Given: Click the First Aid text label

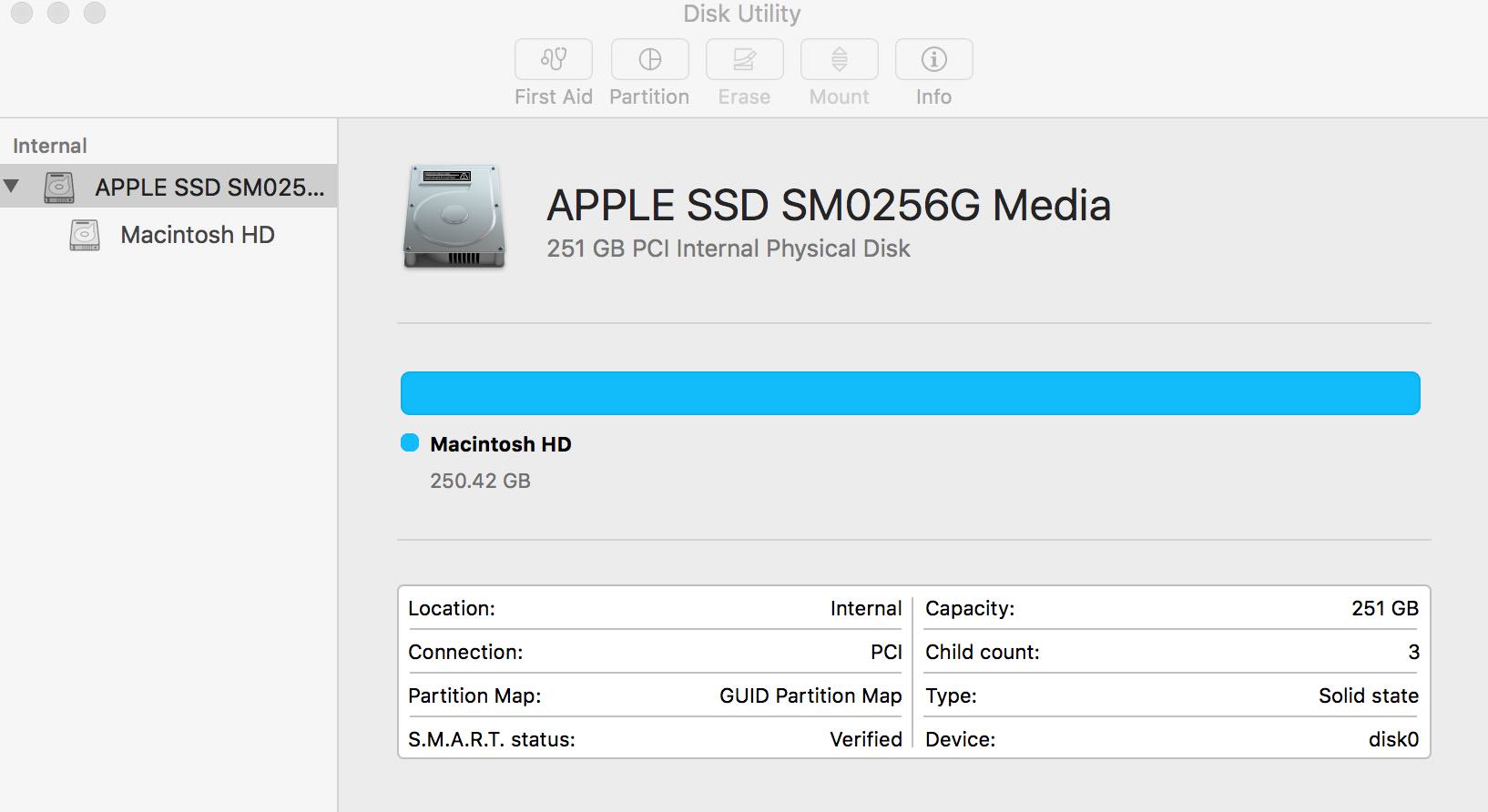Looking at the screenshot, I should pyautogui.click(x=553, y=97).
